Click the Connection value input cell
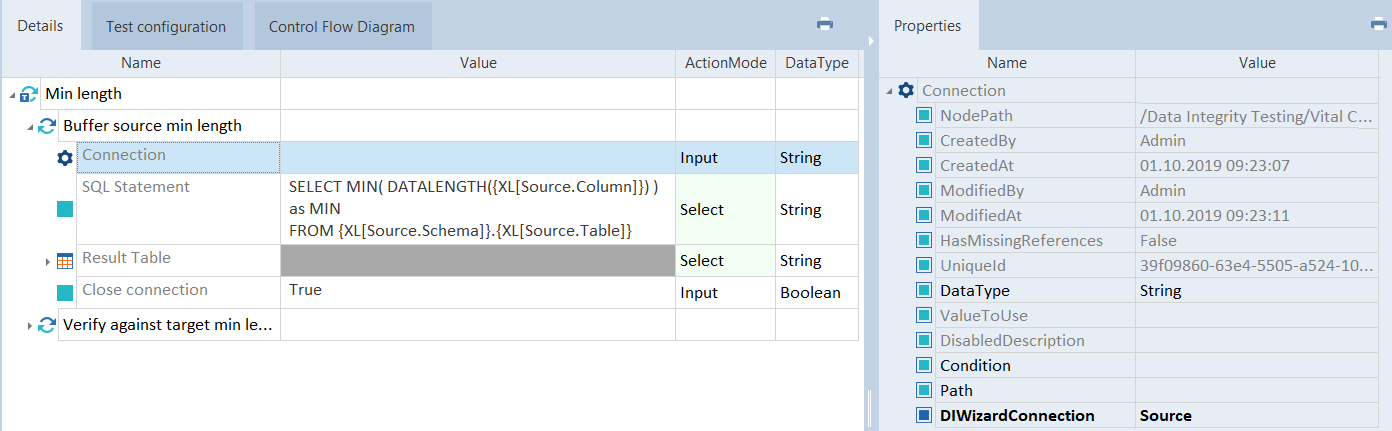Image resolution: width=1392 pixels, height=431 pixels. coord(477,157)
